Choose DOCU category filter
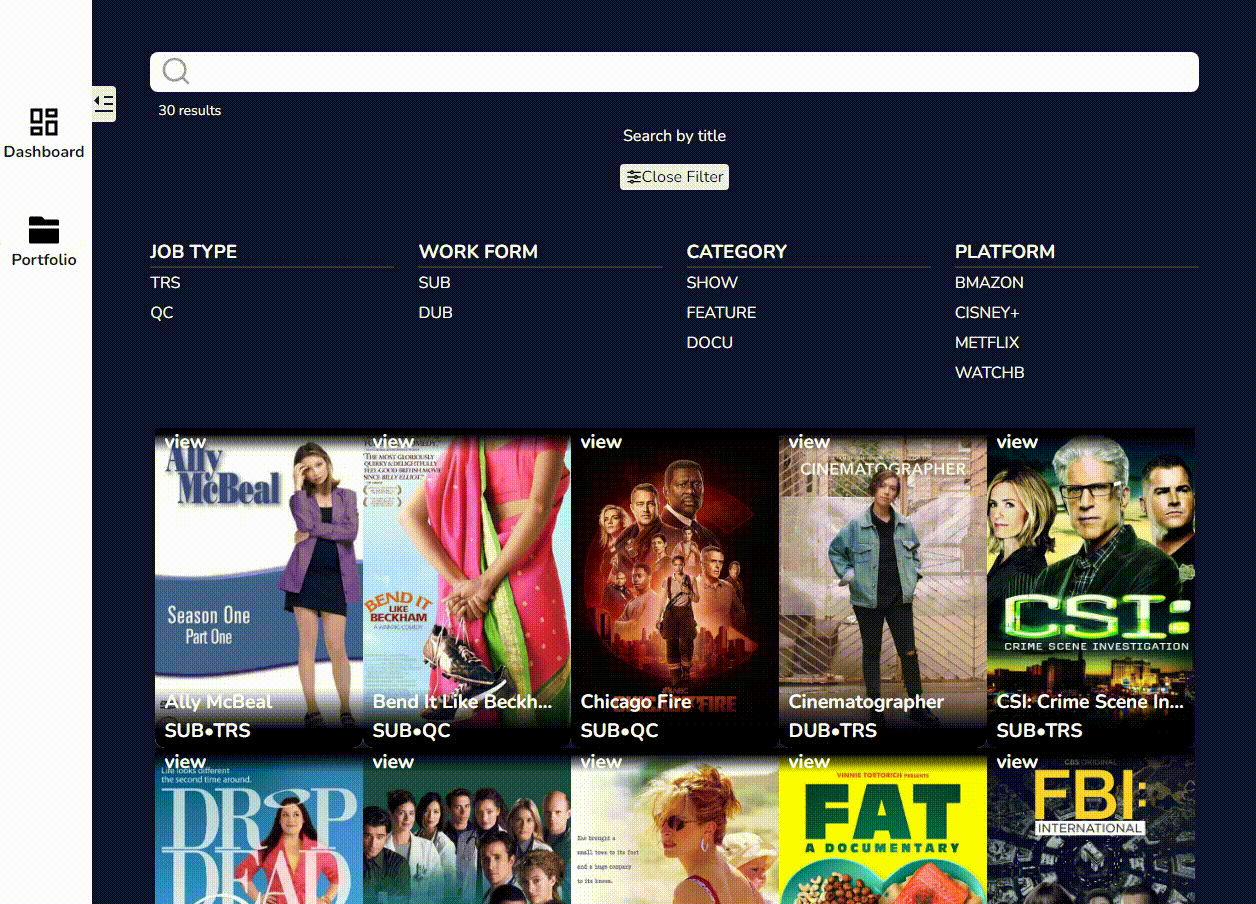The height and width of the screenshot is (904, 1256). [709, 343]
